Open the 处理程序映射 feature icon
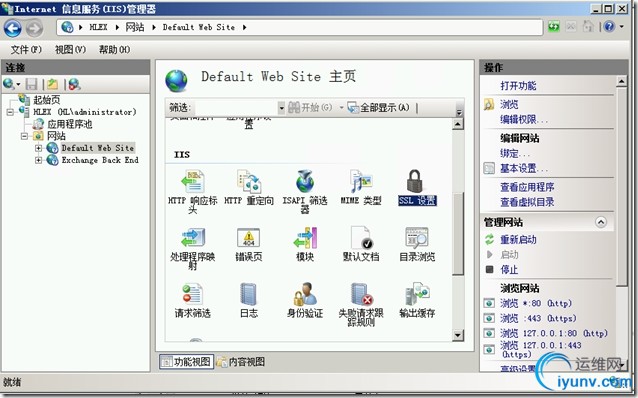Screen dimensions: 638x398 click(193, 238)
